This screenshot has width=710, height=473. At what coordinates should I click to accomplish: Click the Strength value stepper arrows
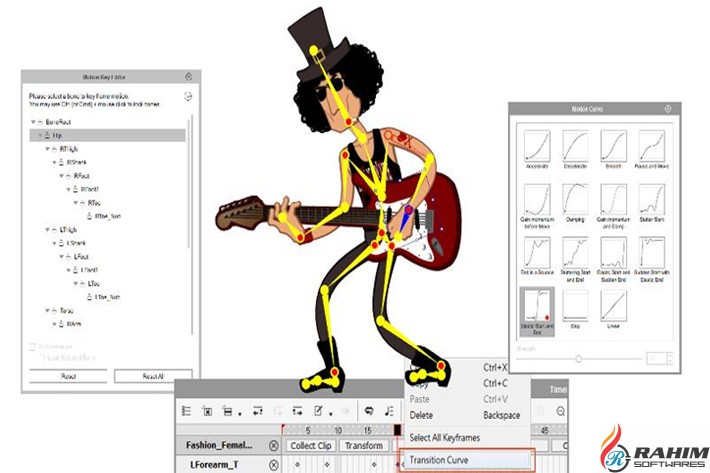click(x=670, y=358)
